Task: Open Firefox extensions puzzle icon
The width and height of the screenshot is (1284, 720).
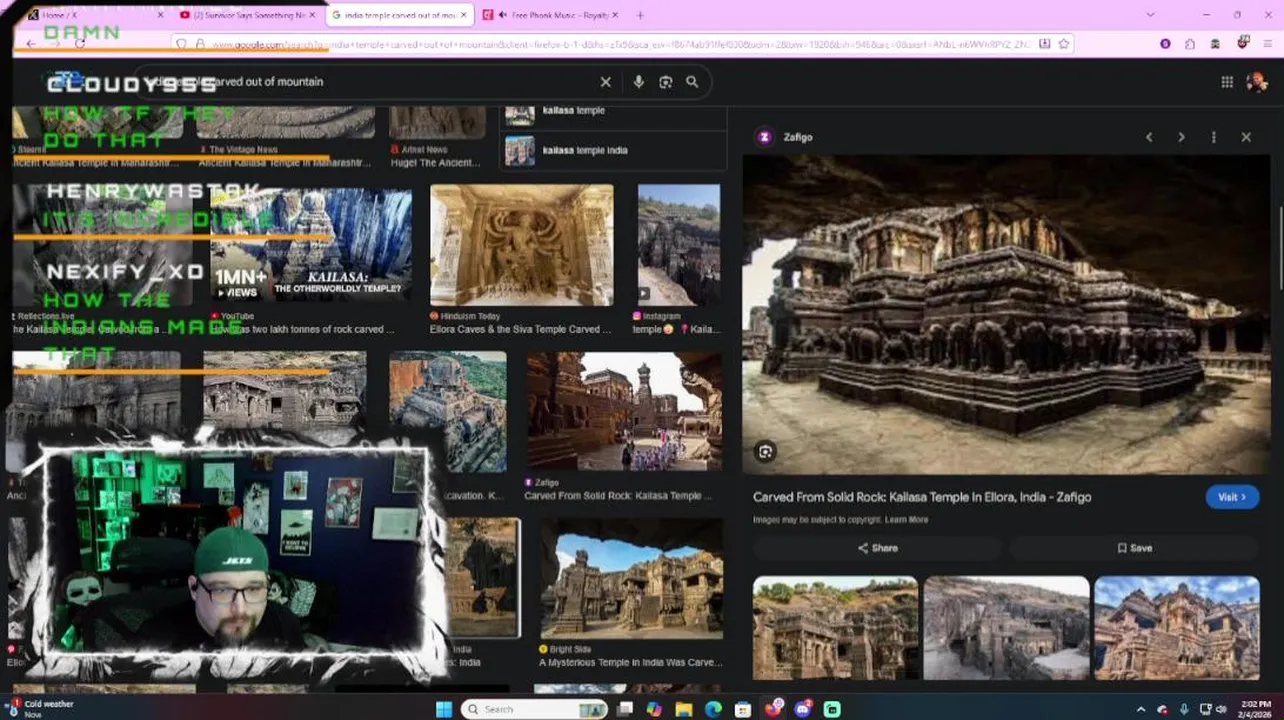Action: (x=1190, y=44)
